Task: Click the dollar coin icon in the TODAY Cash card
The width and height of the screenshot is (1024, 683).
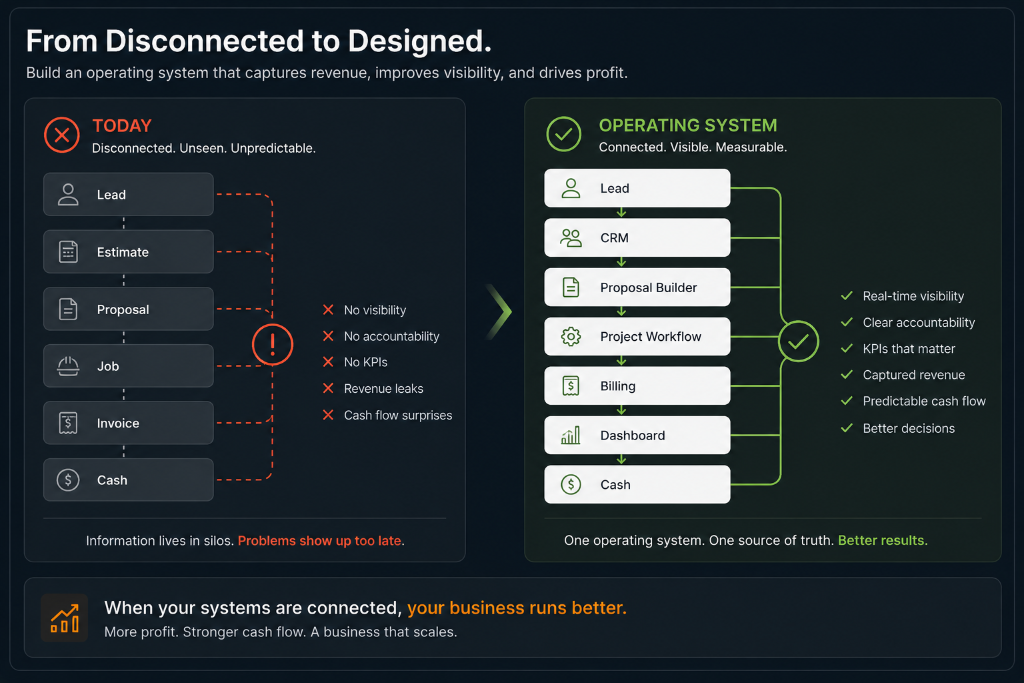Action: click(68, 480)
